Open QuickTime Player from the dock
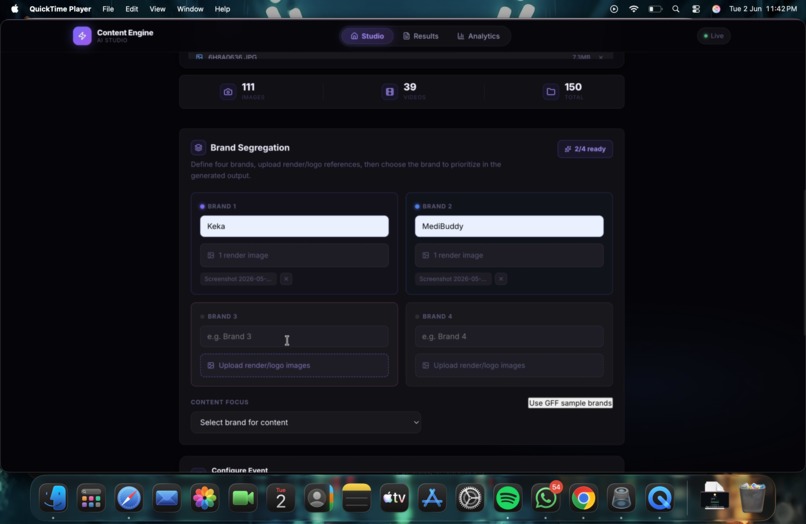 pyautogui.click(x=660, y=498)
